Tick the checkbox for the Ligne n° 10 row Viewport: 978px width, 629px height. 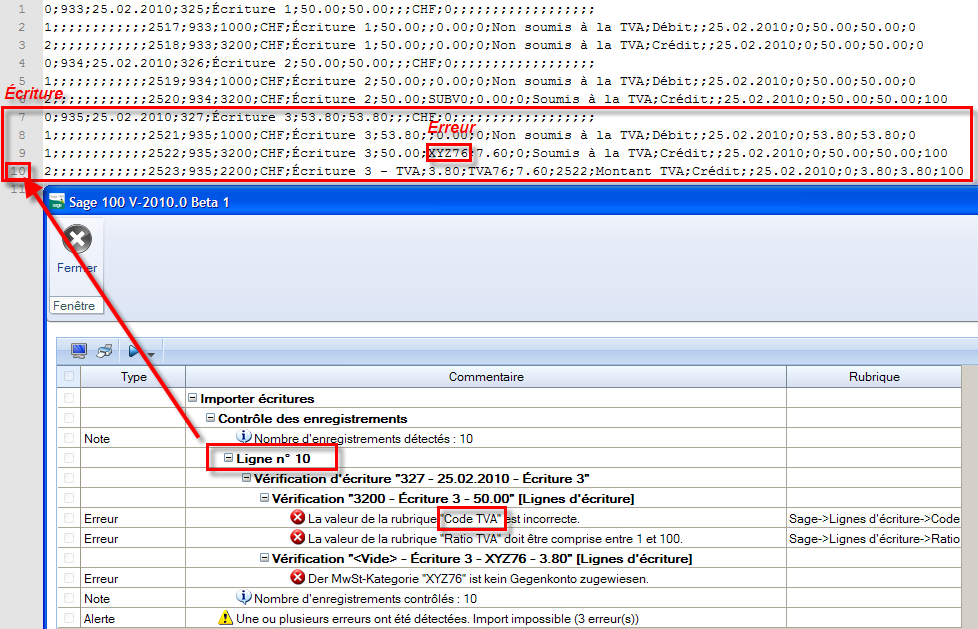[x=69, y=458]
